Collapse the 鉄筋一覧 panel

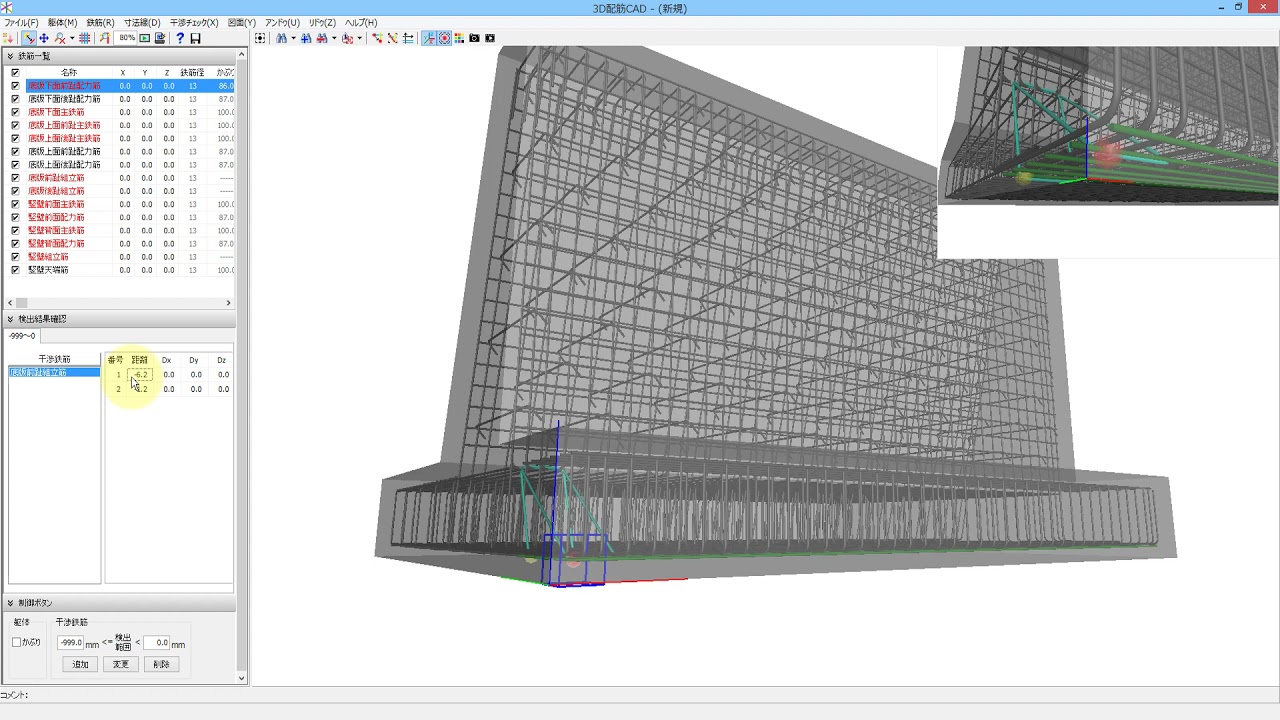click(x=10, y=56)
